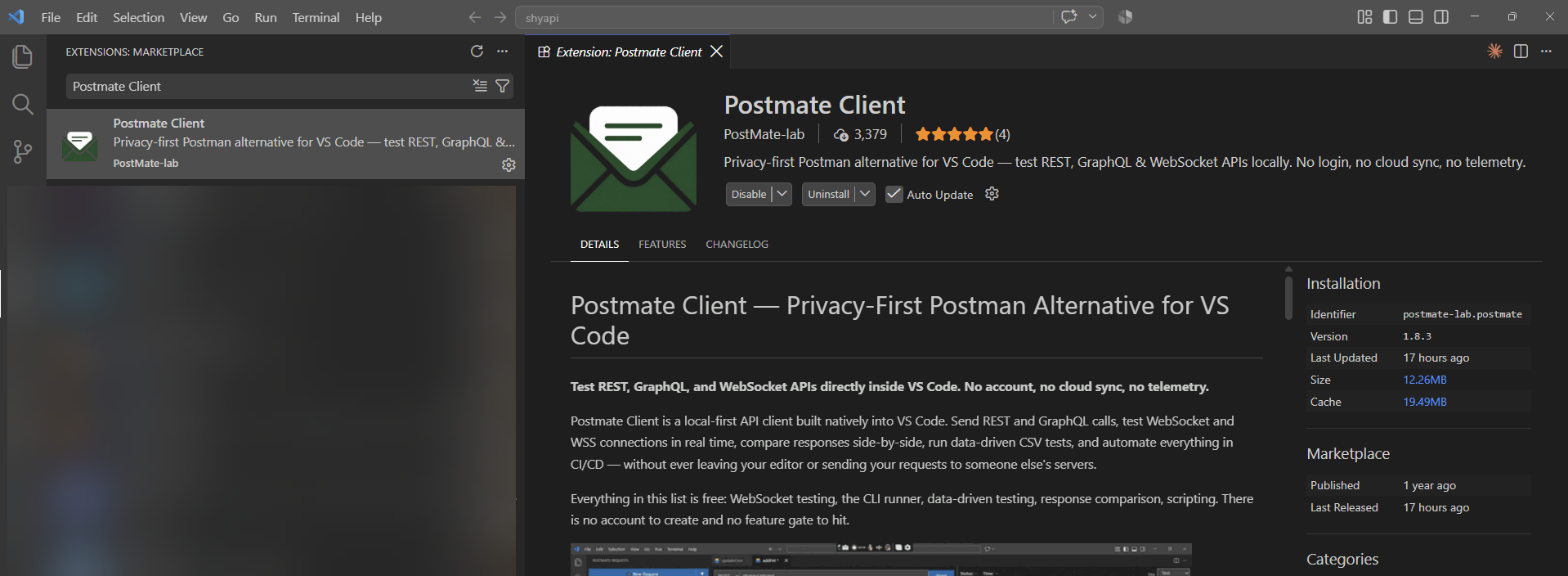The height and width of the screenshot is (576, 1568).
Task: Click the extension screenshot thumbnail
Action: (x=880, y=560)
